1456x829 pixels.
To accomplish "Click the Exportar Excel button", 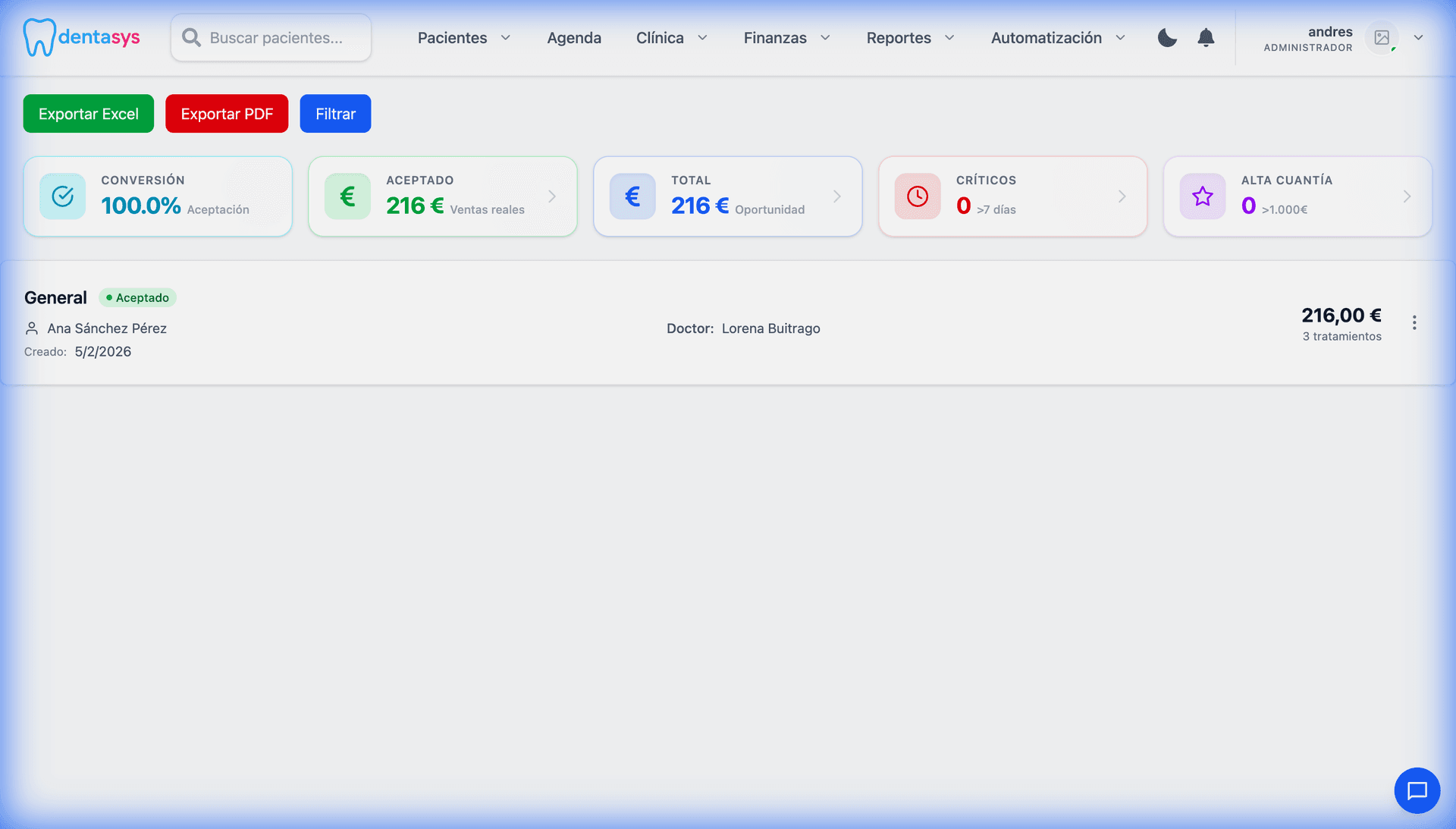I will [89, 114].
